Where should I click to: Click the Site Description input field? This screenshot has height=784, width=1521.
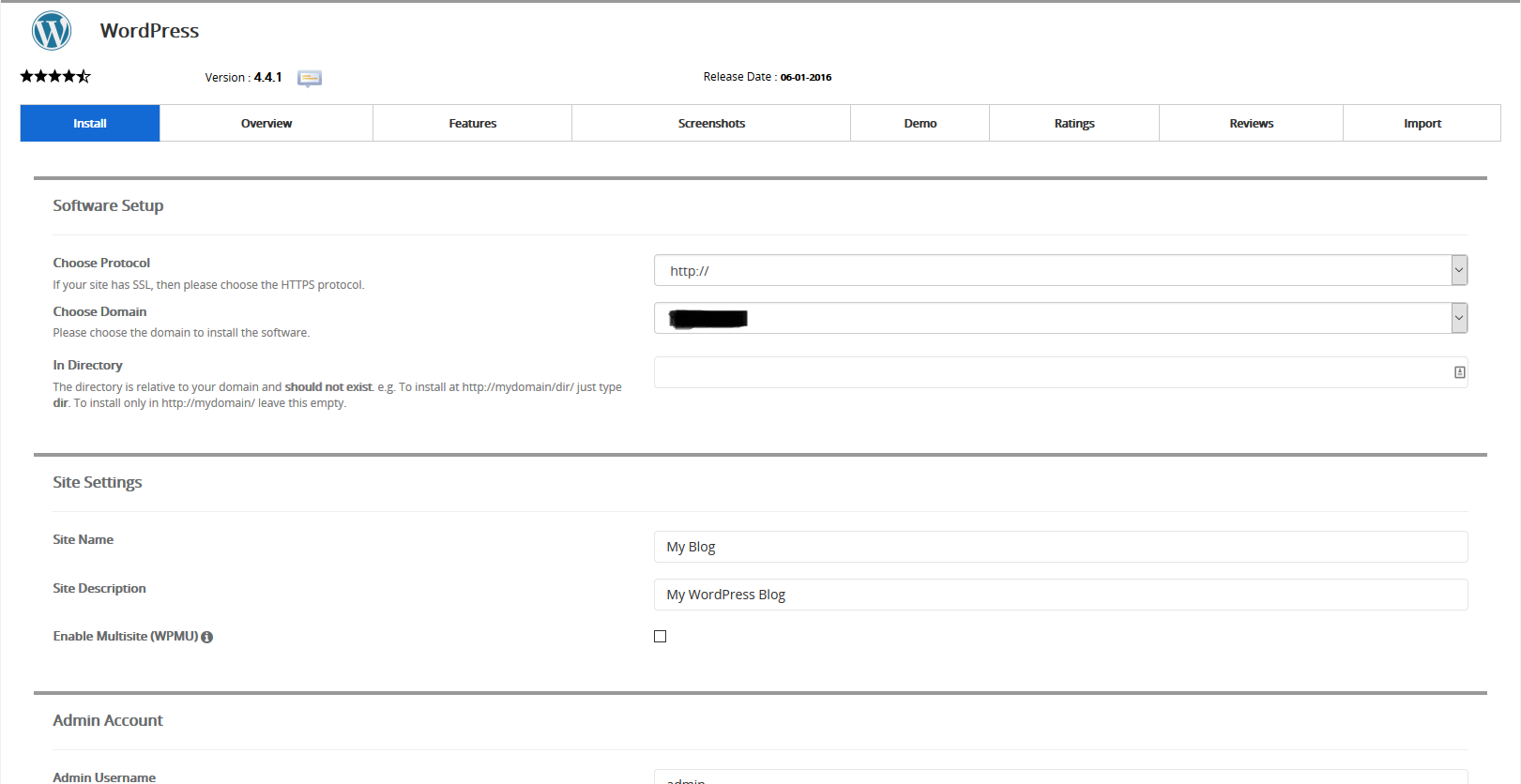click(x=1060, y=595)
